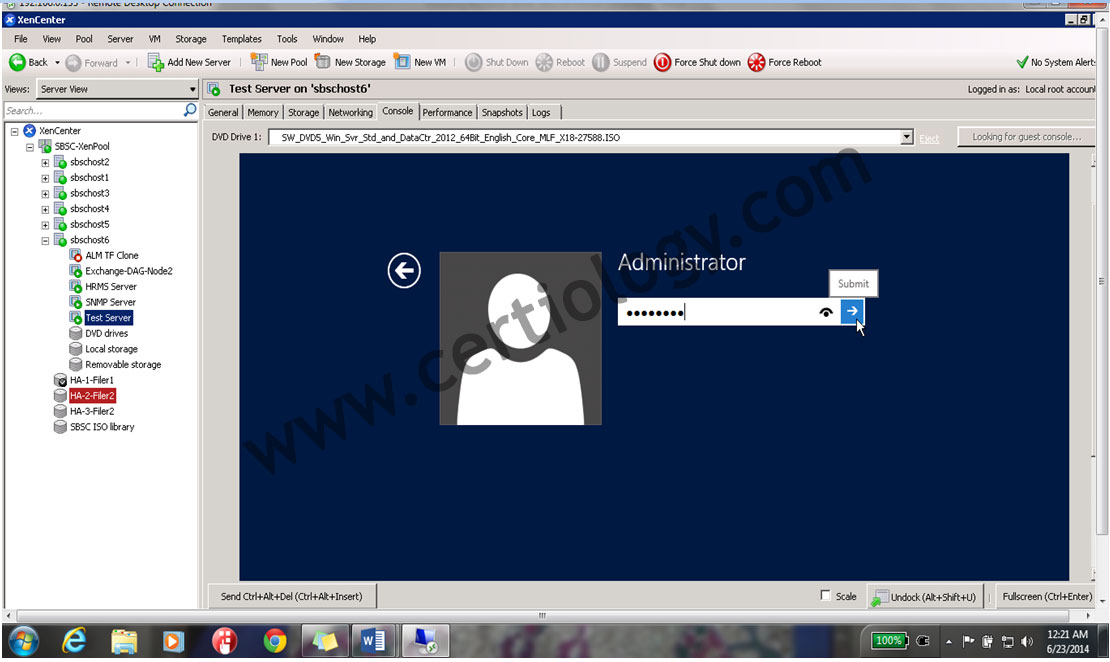Click the Forward arrow icon
Viewport: 1110px width, 662px height.
click(73, 63)
